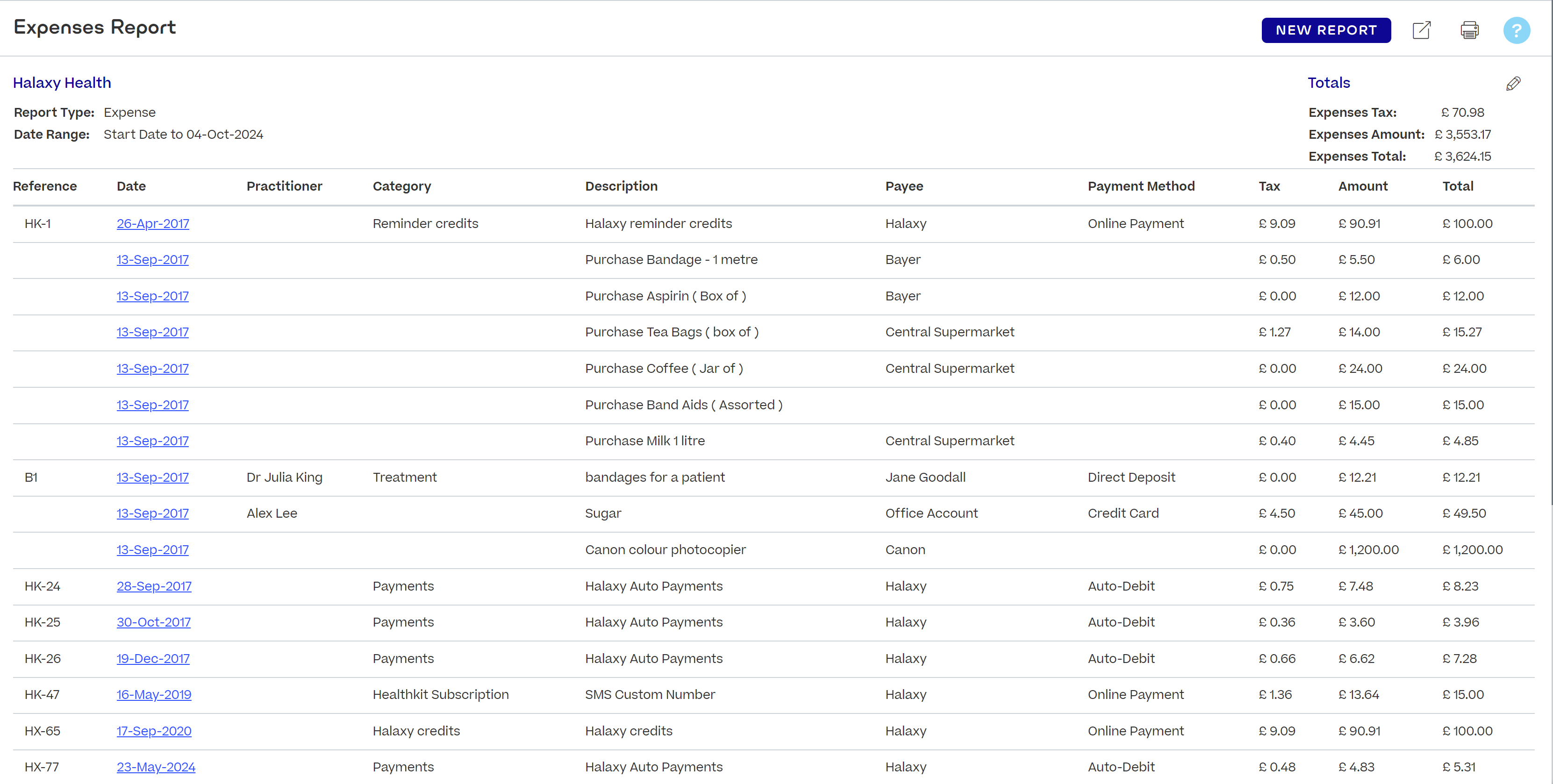Click the Halaxy Health heading
Image resolution: width=1553 pixels, height=784 pixels.
pyautogui.click(x=62, y=83)
